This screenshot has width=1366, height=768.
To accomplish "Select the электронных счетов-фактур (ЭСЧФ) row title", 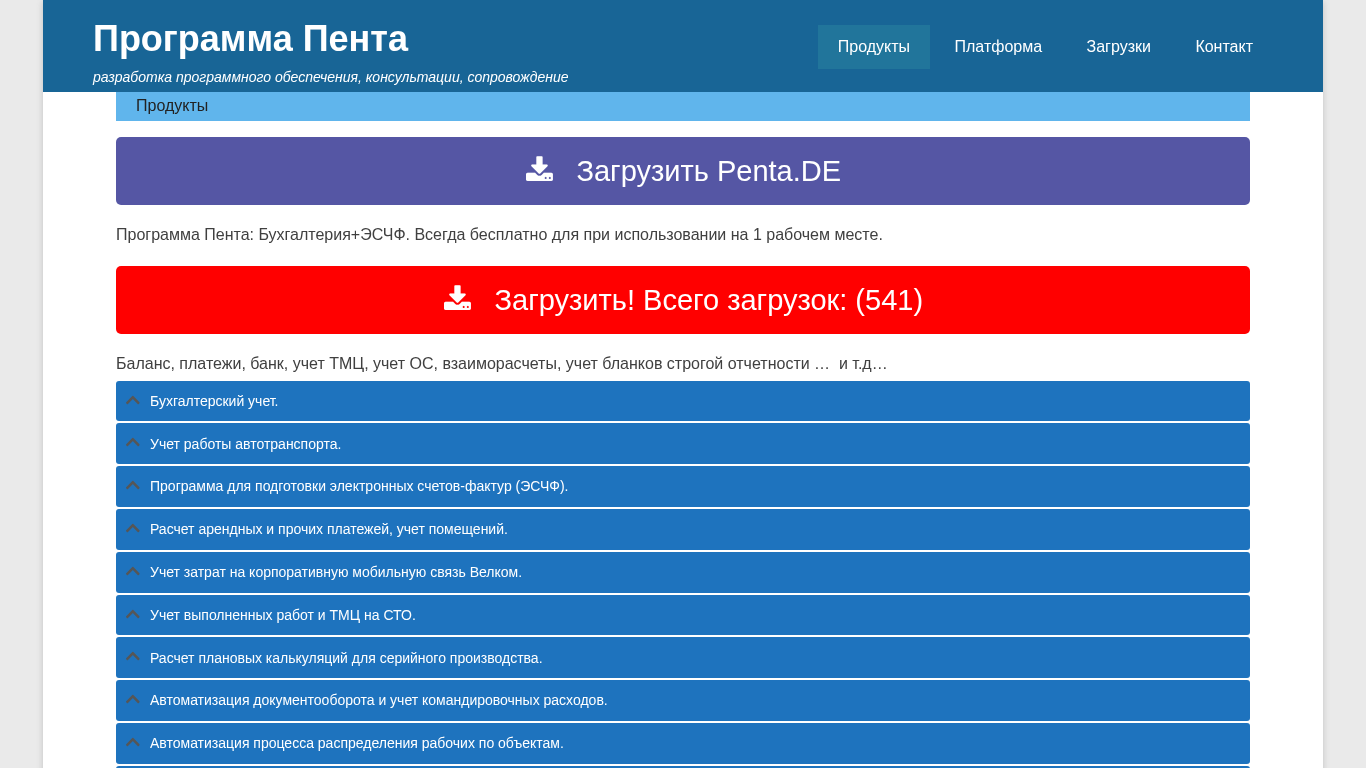I will click(x=359, y=486).
